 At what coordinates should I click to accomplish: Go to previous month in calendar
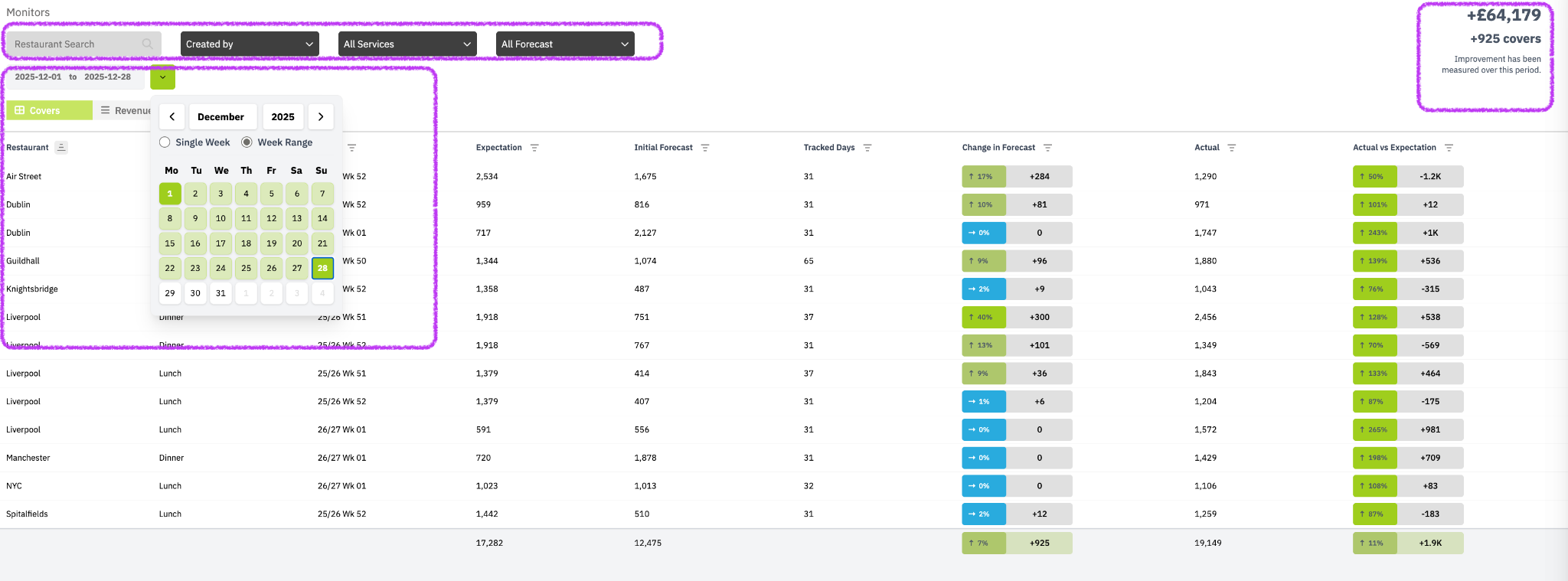172,117
